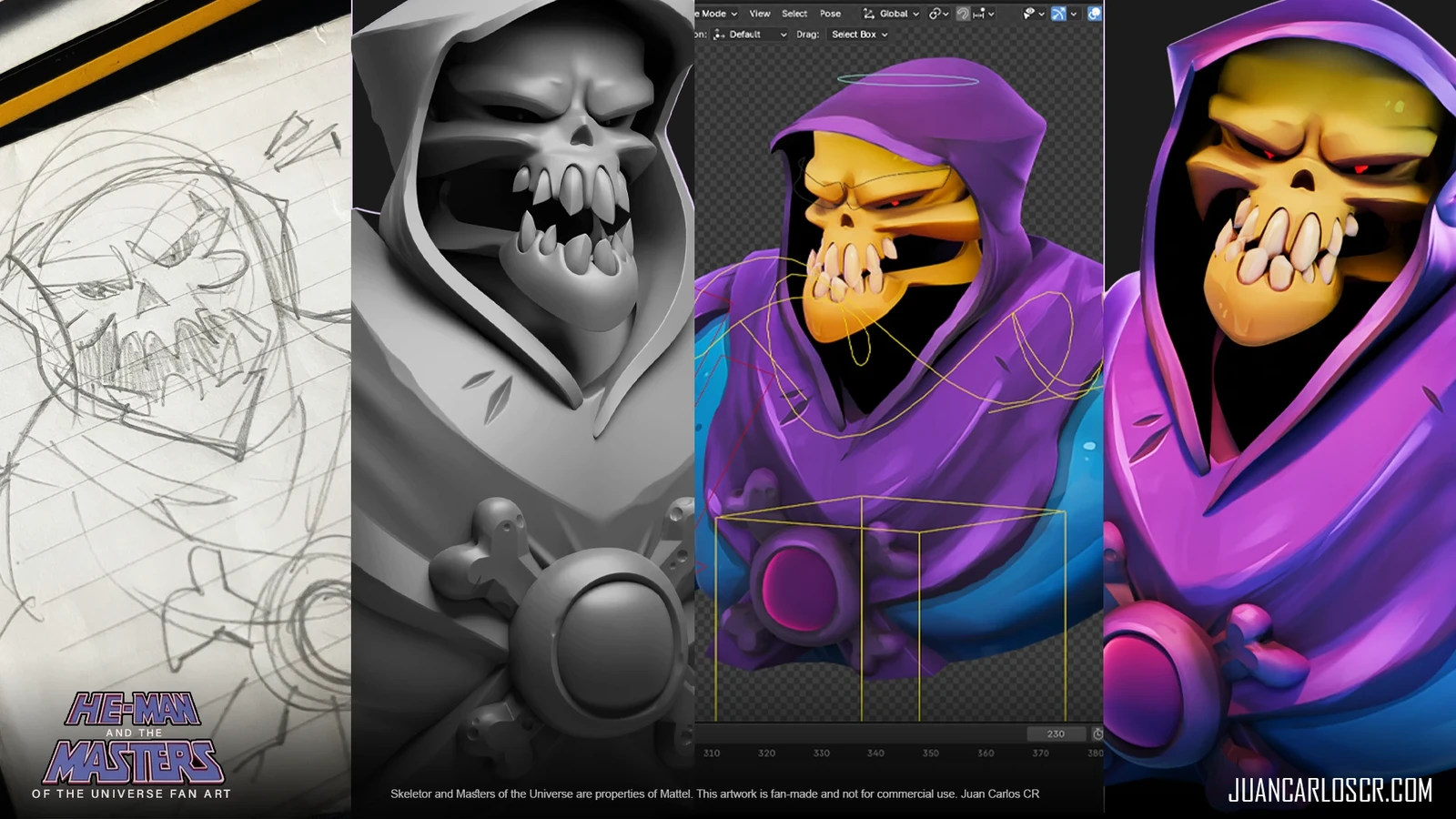
Task: Open the selectability and visibility dropdown
Action: click(x=1034, y=14)
